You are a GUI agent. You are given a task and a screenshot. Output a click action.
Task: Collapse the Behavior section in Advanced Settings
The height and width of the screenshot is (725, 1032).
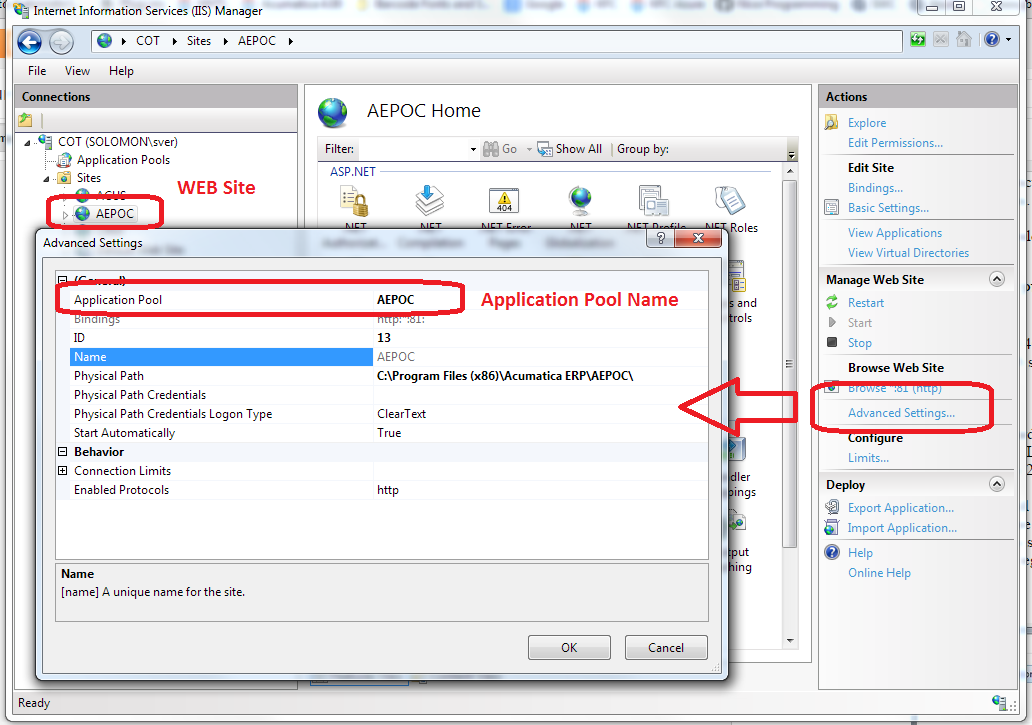63,452
